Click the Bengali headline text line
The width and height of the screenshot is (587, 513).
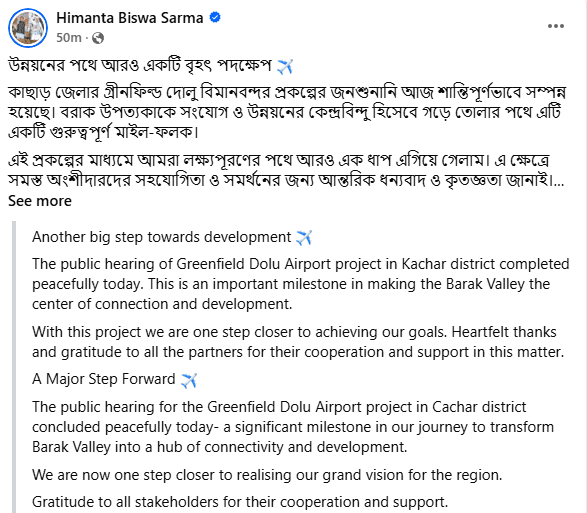(150, 66)
